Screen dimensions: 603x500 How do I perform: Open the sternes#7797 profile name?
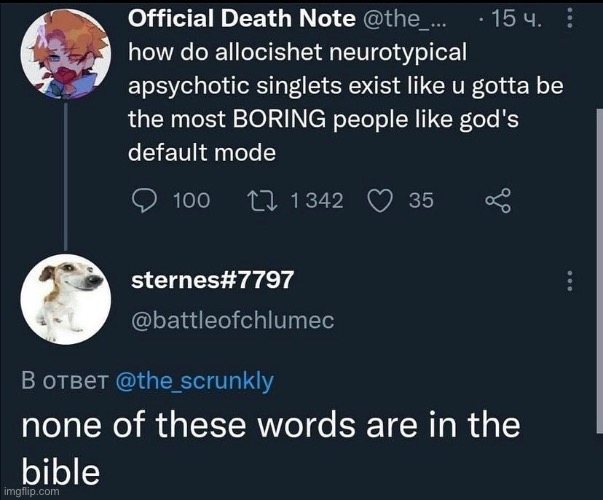[x=213, y=280]
